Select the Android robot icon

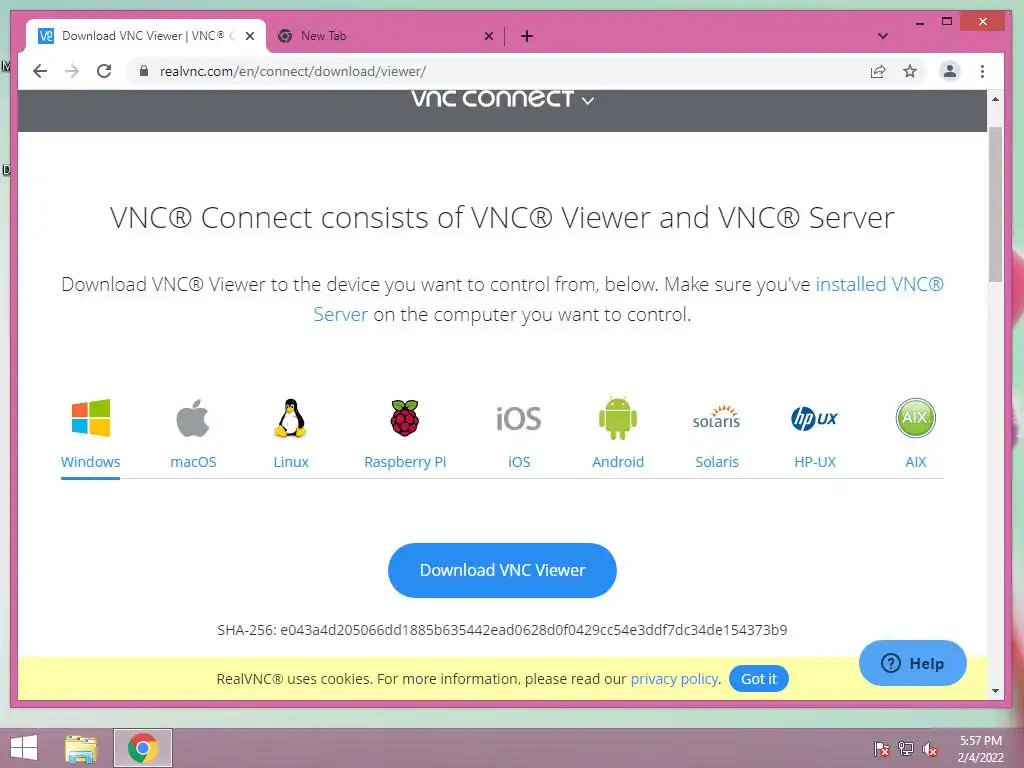coord(618,418)
